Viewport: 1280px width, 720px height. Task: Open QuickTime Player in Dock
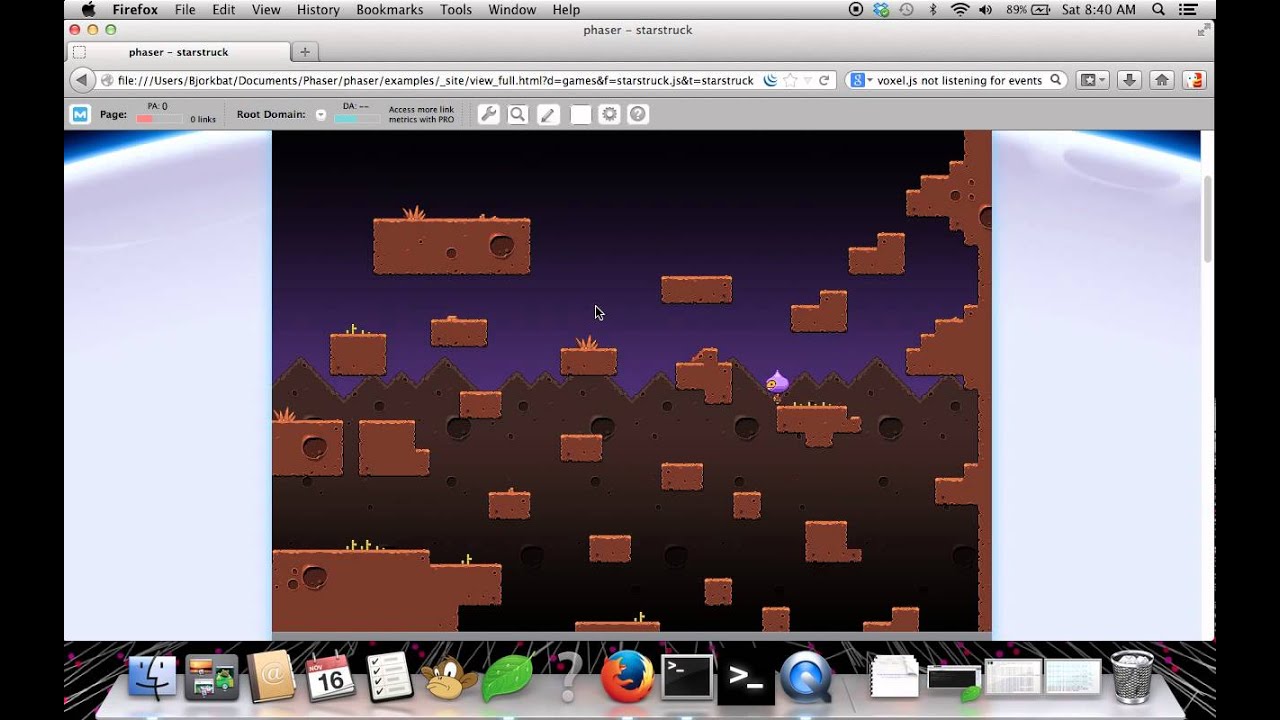806,677
